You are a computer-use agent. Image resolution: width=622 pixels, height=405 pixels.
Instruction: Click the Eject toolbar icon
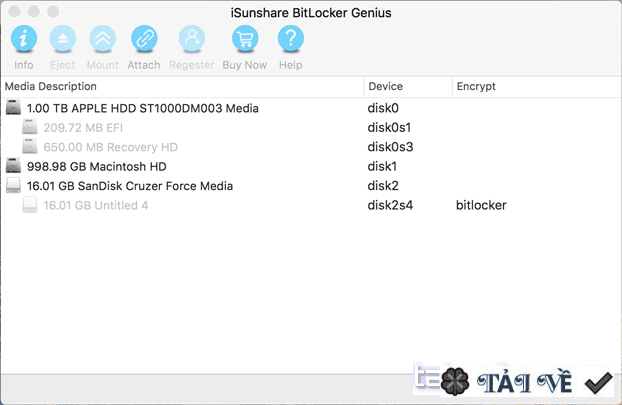tap(63, 38)
